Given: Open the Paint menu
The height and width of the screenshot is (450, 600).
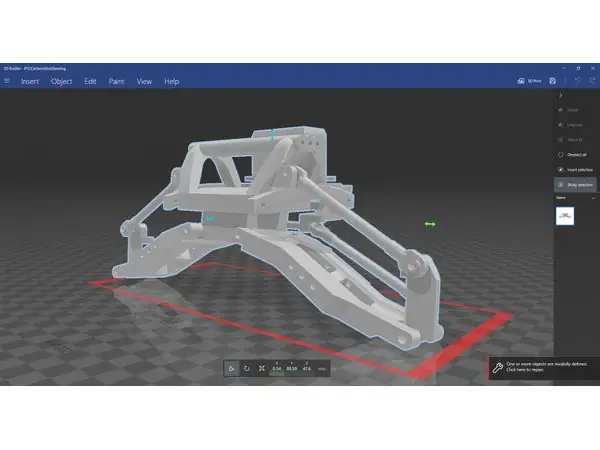Looking at the screenshot, I should tap(116, 81).
